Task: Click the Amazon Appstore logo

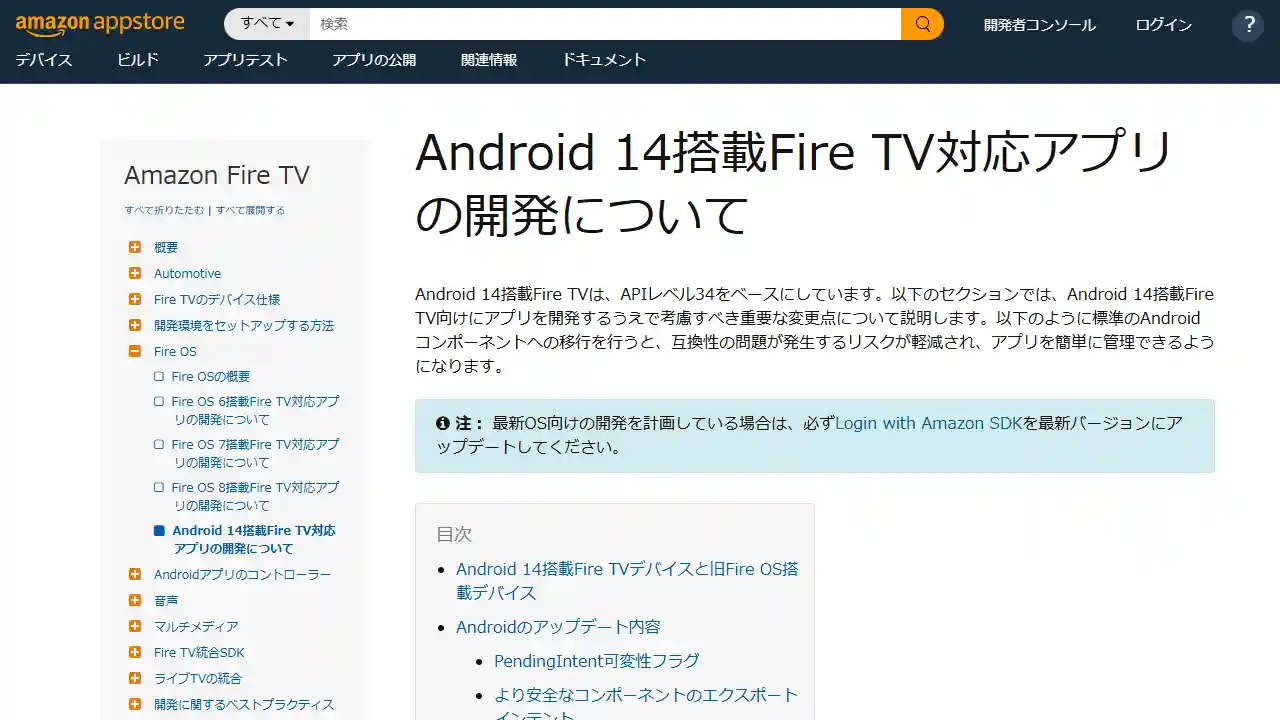Action: click(x=100, y=22)
